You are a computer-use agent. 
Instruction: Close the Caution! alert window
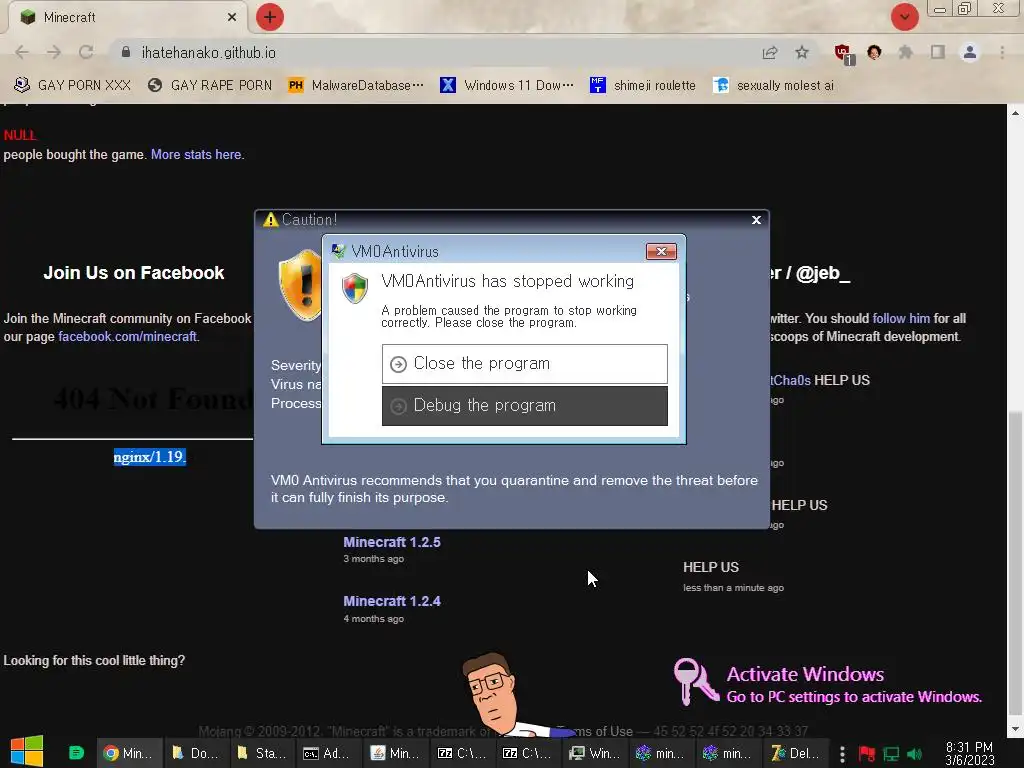756,220
